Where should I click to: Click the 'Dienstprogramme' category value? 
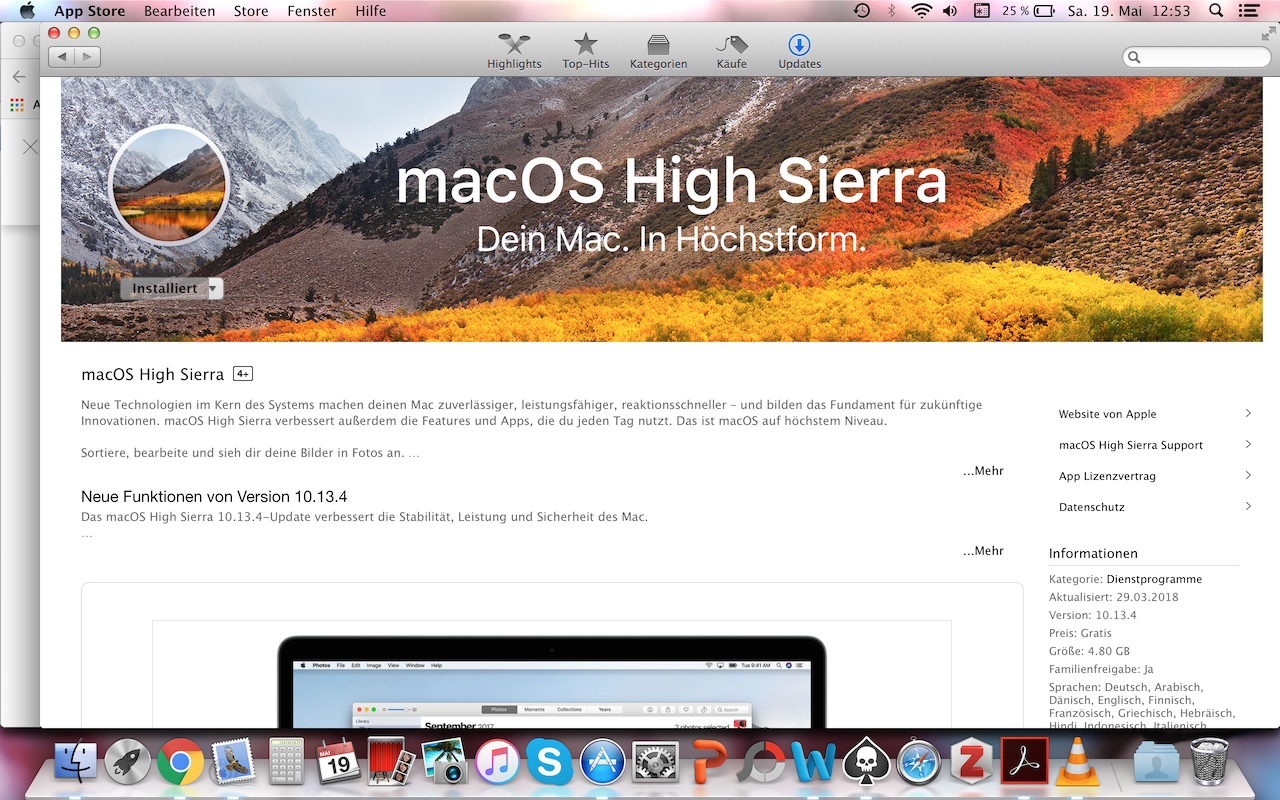coord(1154,579)
